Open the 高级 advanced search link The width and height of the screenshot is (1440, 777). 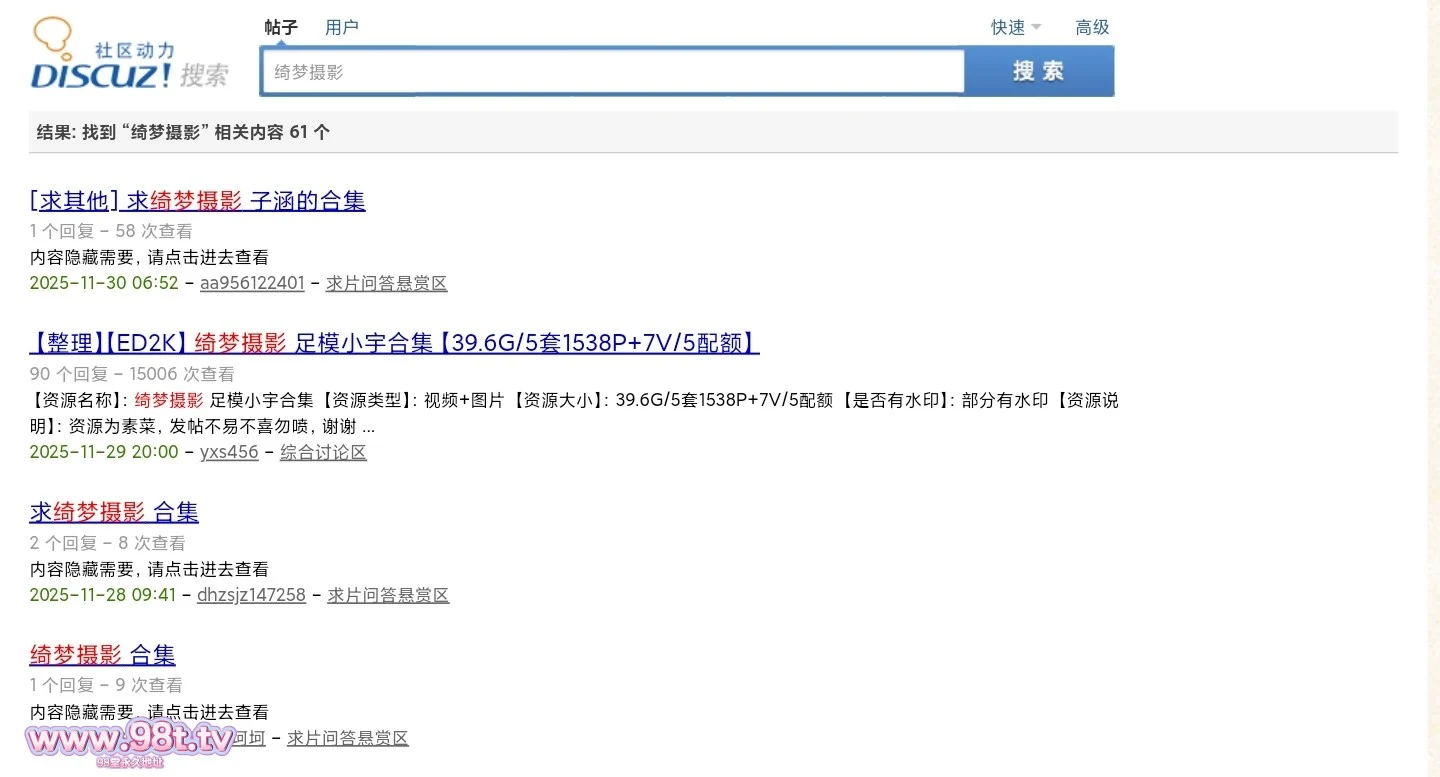[1092, 27]
